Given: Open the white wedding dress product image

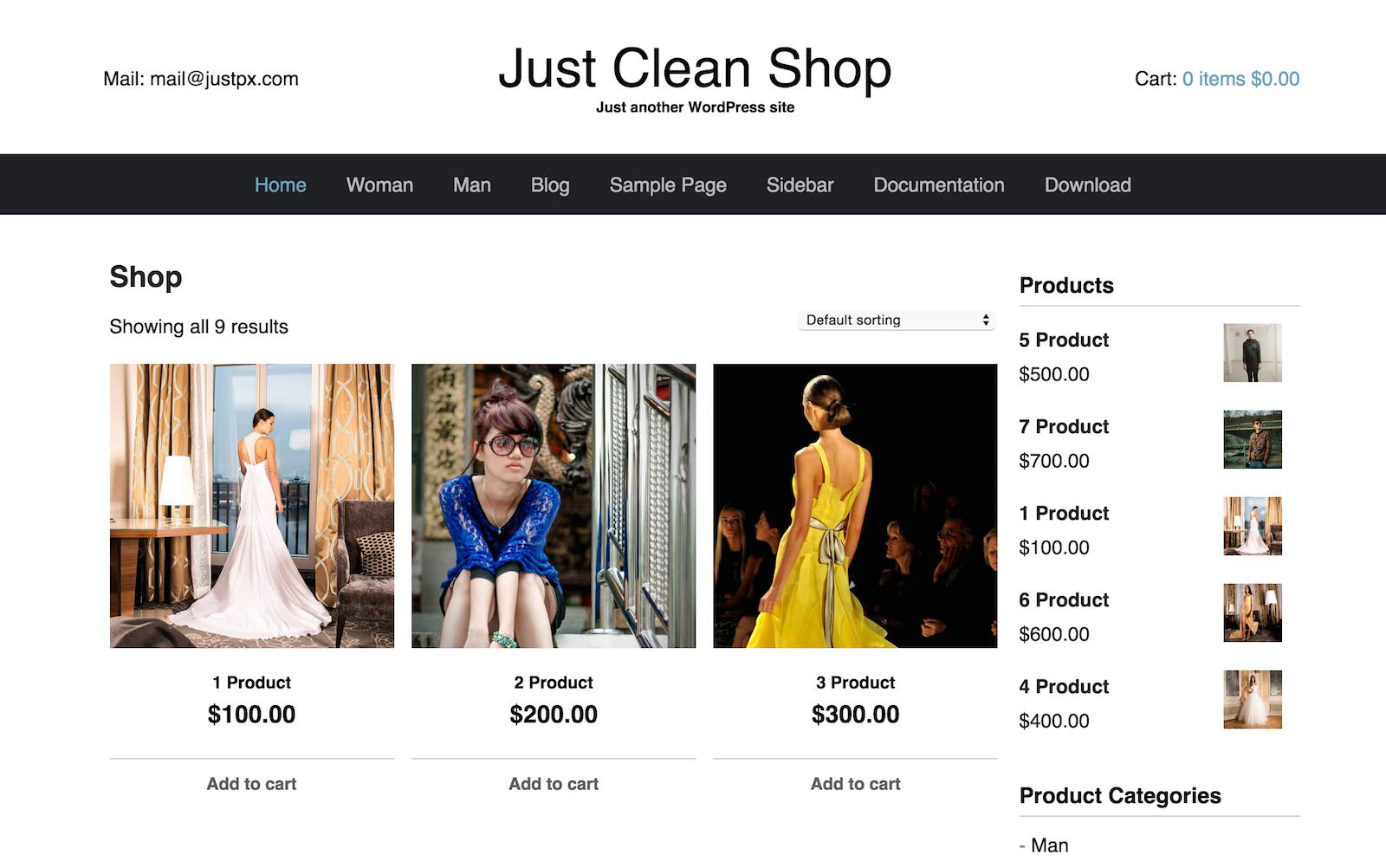Looking at the screenshot, I should [x=251, y=505].
